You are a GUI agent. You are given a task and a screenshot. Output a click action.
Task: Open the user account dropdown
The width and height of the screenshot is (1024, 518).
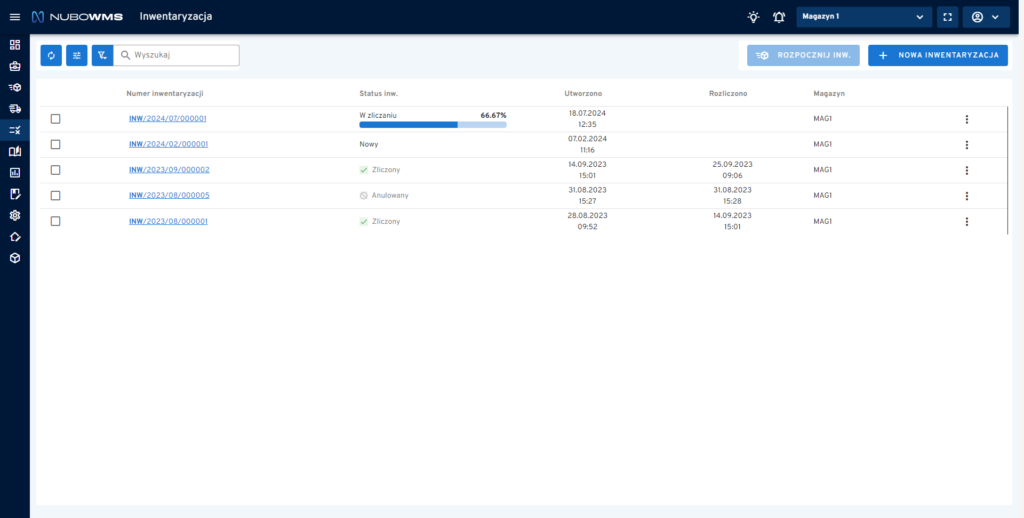pos(985,17)
